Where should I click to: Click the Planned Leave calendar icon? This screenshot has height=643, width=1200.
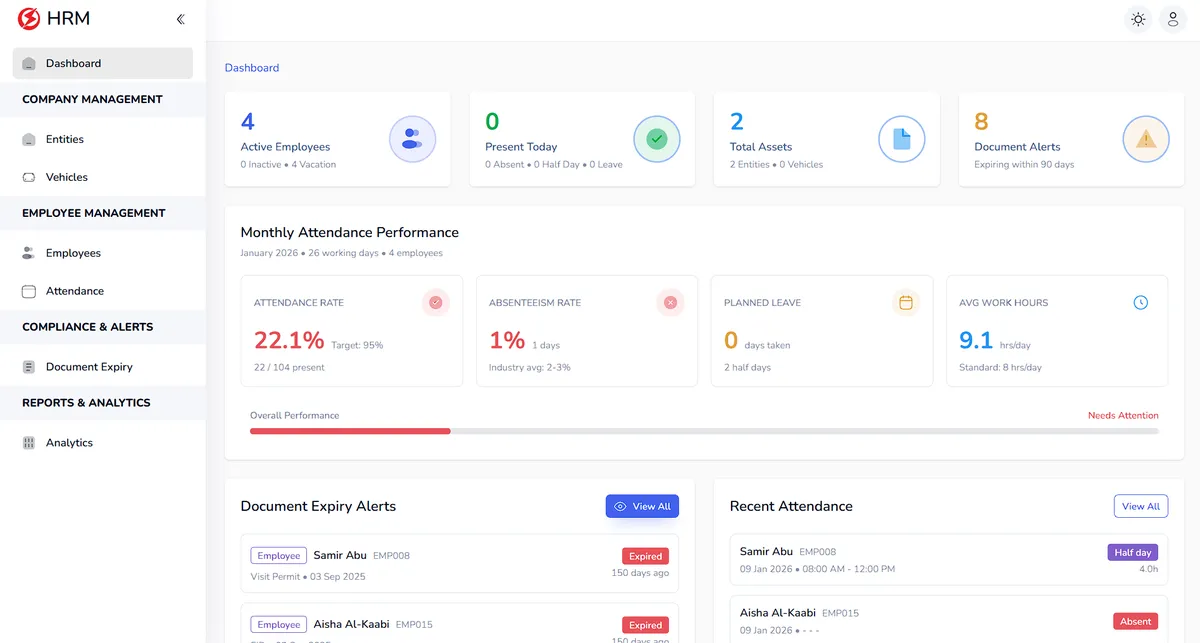[x=906, y=302]
